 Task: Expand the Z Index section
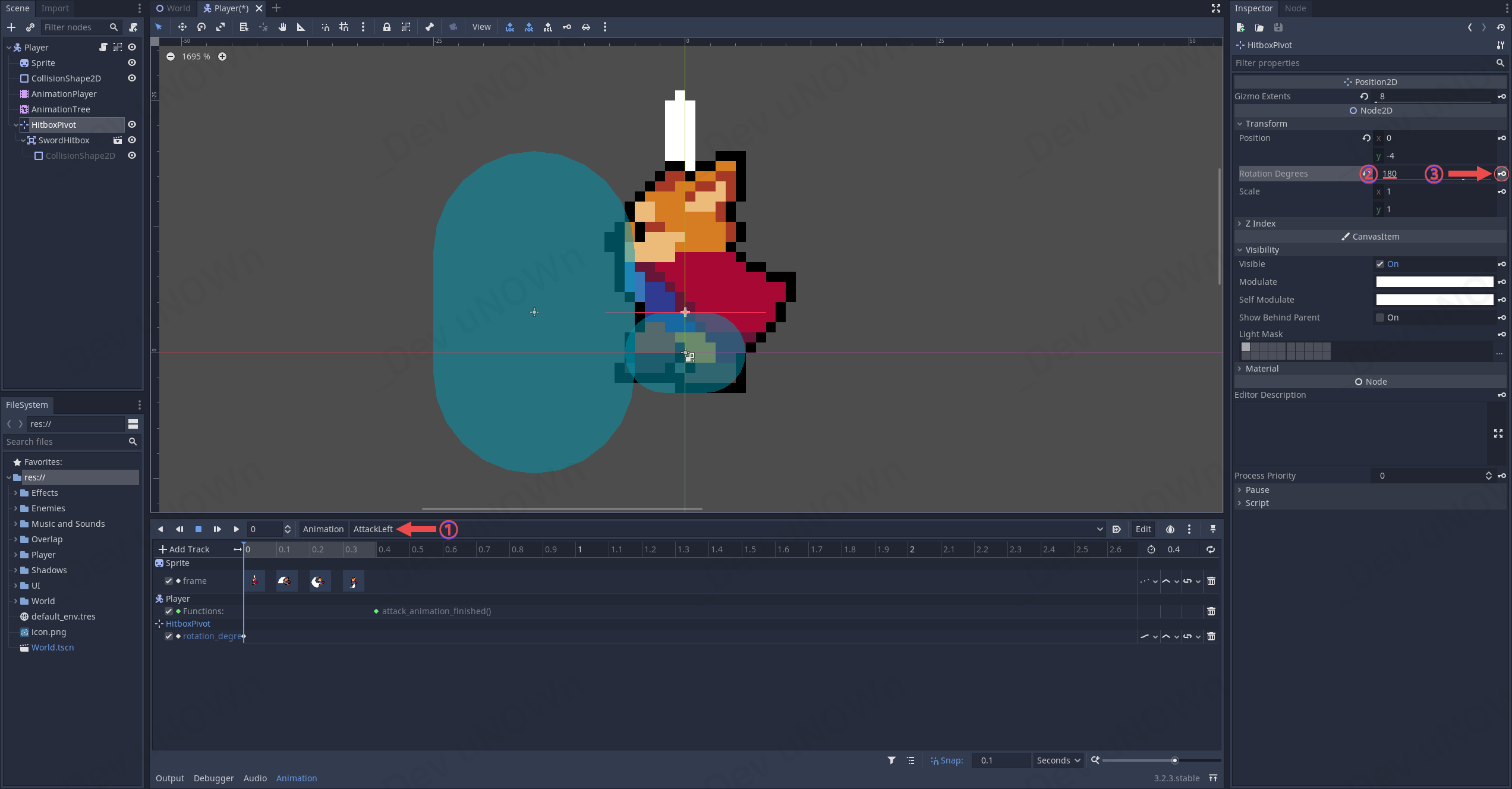click(x=1260, y=224)
